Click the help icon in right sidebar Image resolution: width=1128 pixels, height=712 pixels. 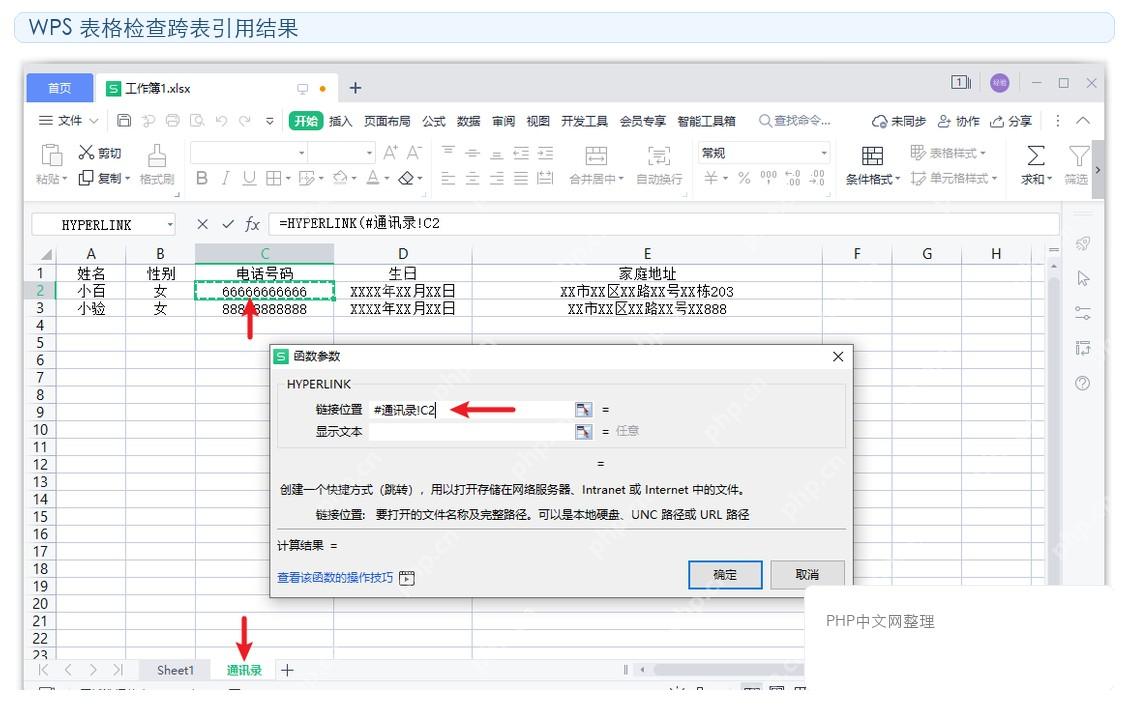click(1083, 383)
